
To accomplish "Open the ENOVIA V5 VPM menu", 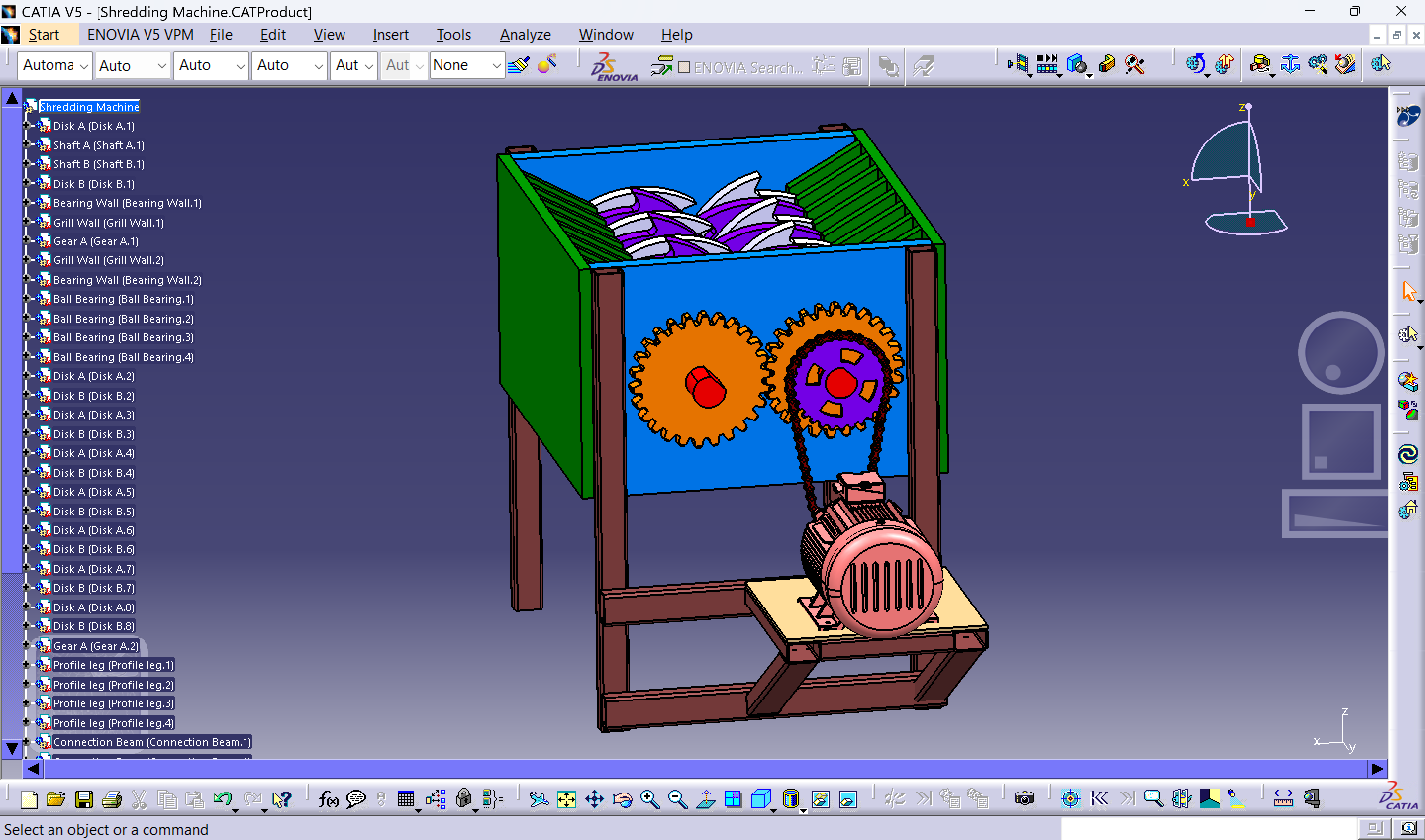I will [x=141, y=35].
